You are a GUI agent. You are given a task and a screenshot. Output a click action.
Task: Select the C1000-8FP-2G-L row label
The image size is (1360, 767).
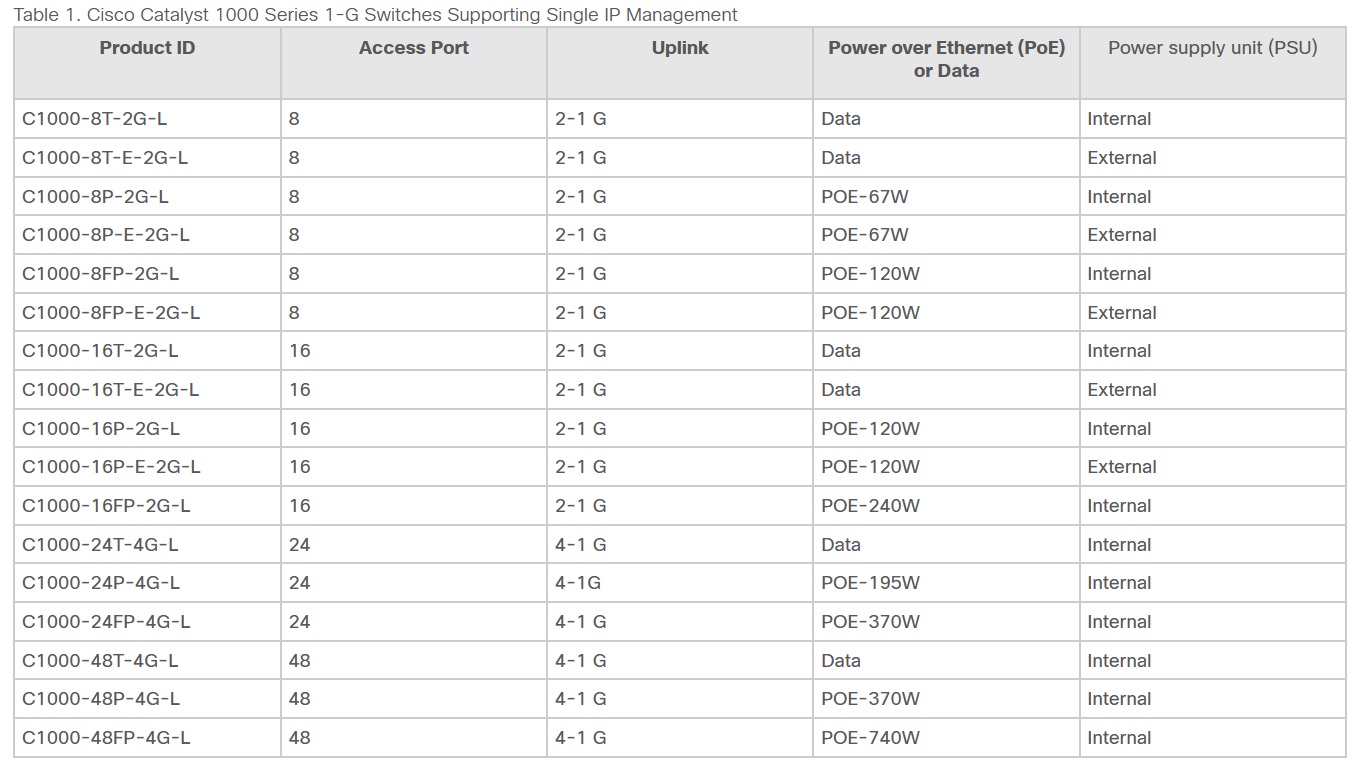(x=101, y=274)
